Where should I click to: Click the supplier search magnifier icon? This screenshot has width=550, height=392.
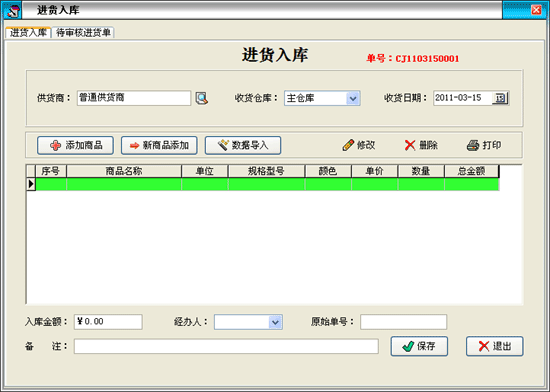click(x=202, y=98)
